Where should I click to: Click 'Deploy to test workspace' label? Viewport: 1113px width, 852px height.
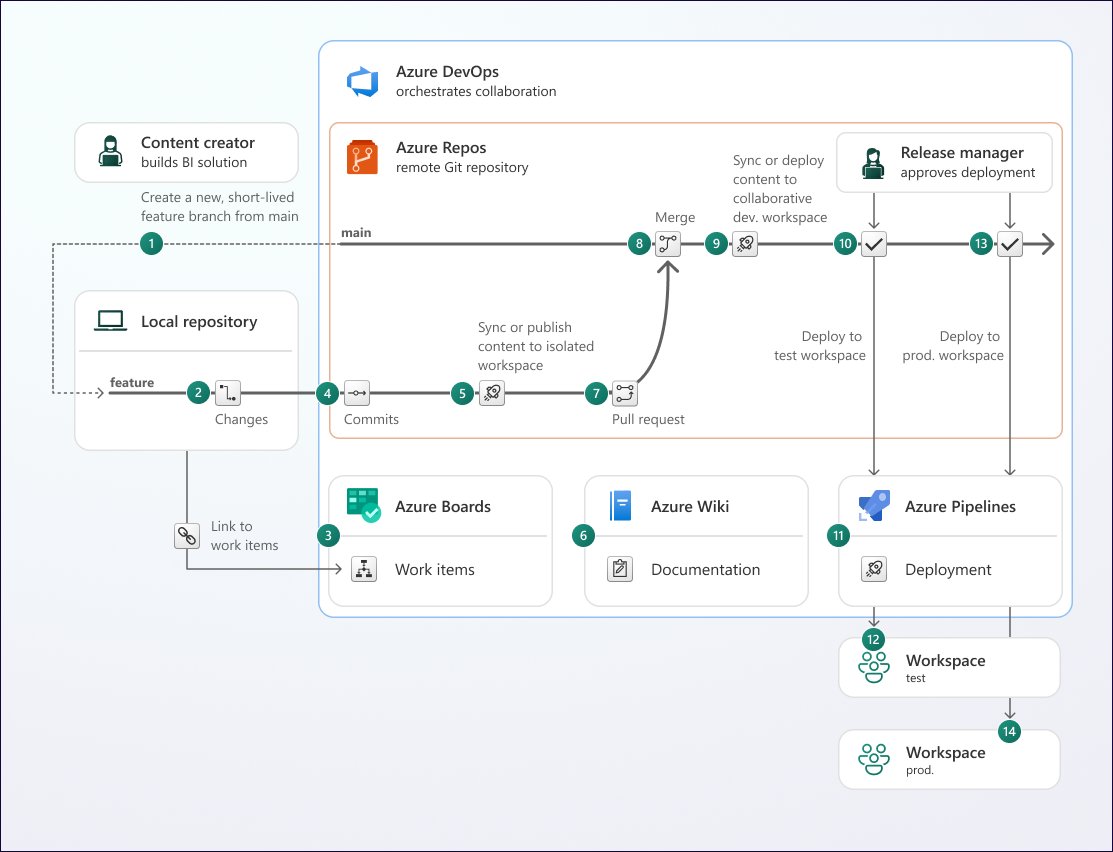(x=820, y=346)
